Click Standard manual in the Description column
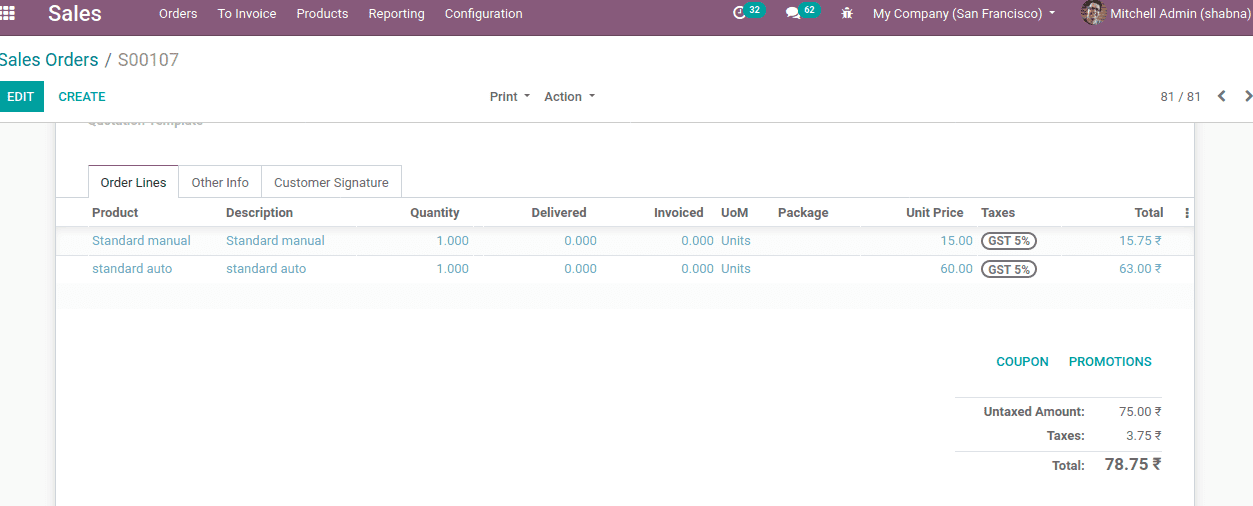Viewport: 1253px width, 506px height. point(275,241)
